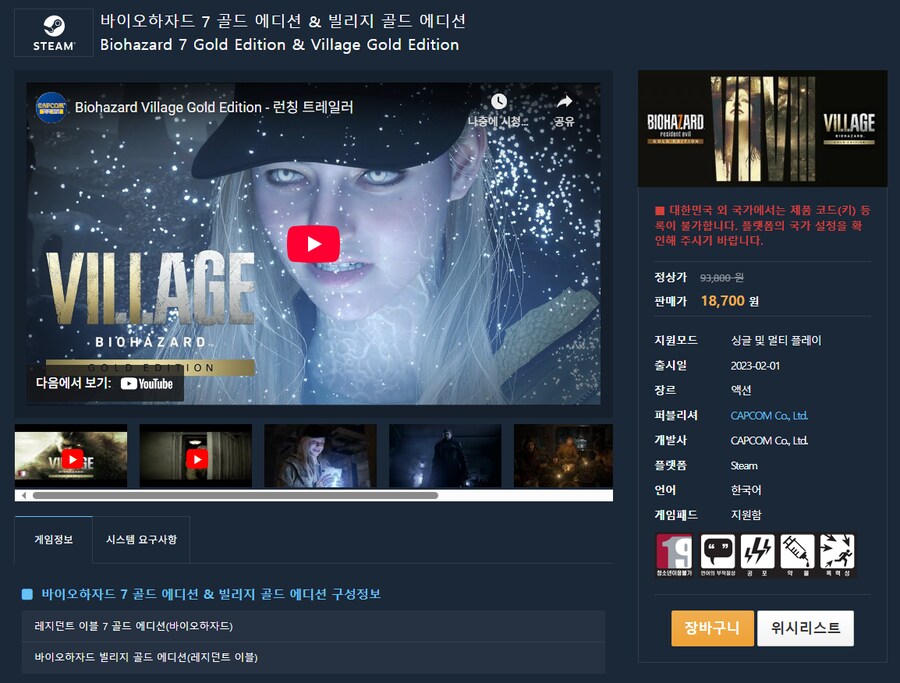Click the Biohazard Village bundle banner image
This screenshot has width=900, height=683.
click(x=763, y=129)
